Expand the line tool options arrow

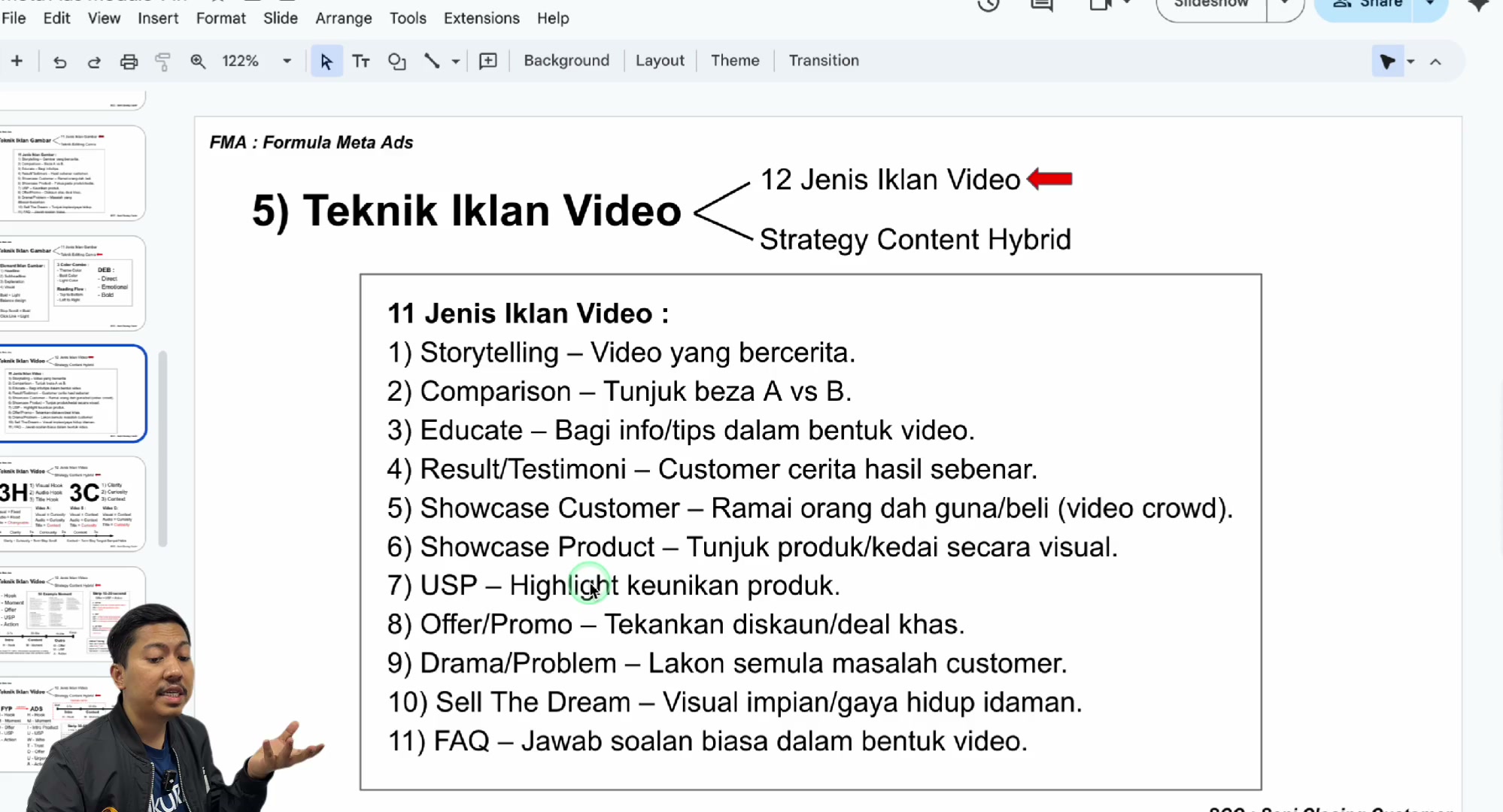(456, 62)
